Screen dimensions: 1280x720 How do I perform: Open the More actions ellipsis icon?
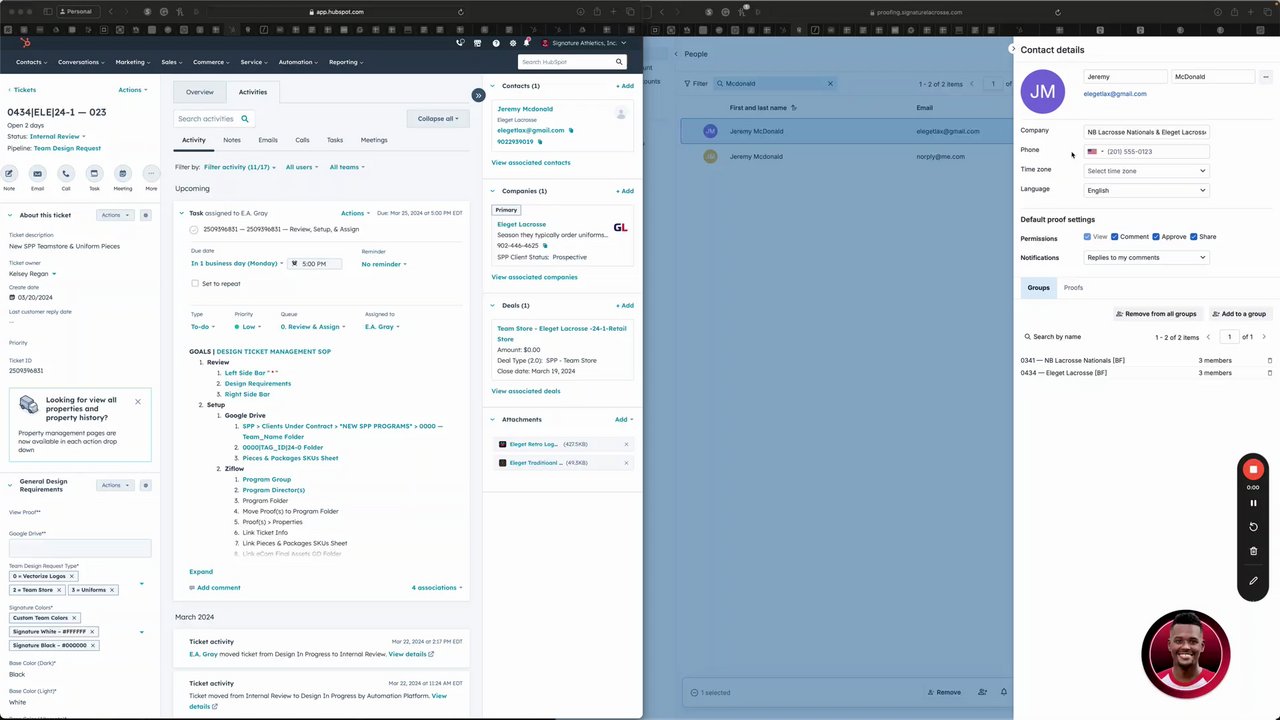pos(151,173)
